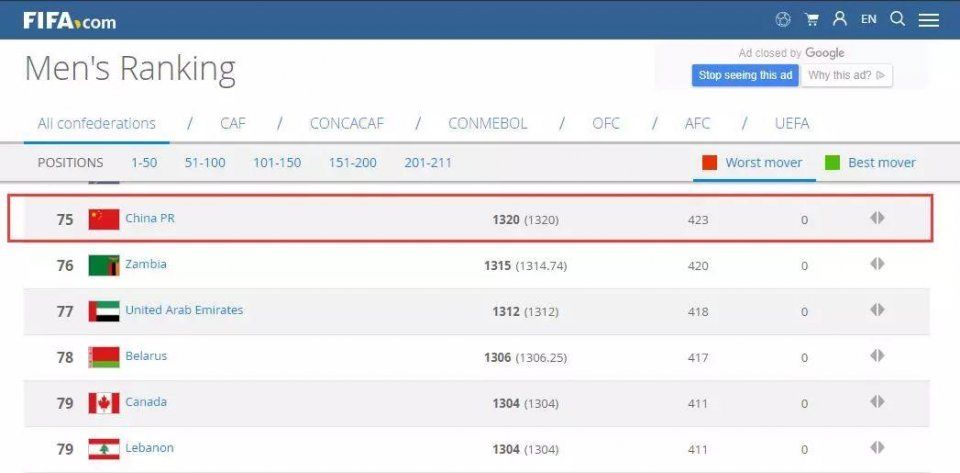960x473 pixels.
Task: Click Lebanon's movement arrows icon
Action: [x=877, y=447]
